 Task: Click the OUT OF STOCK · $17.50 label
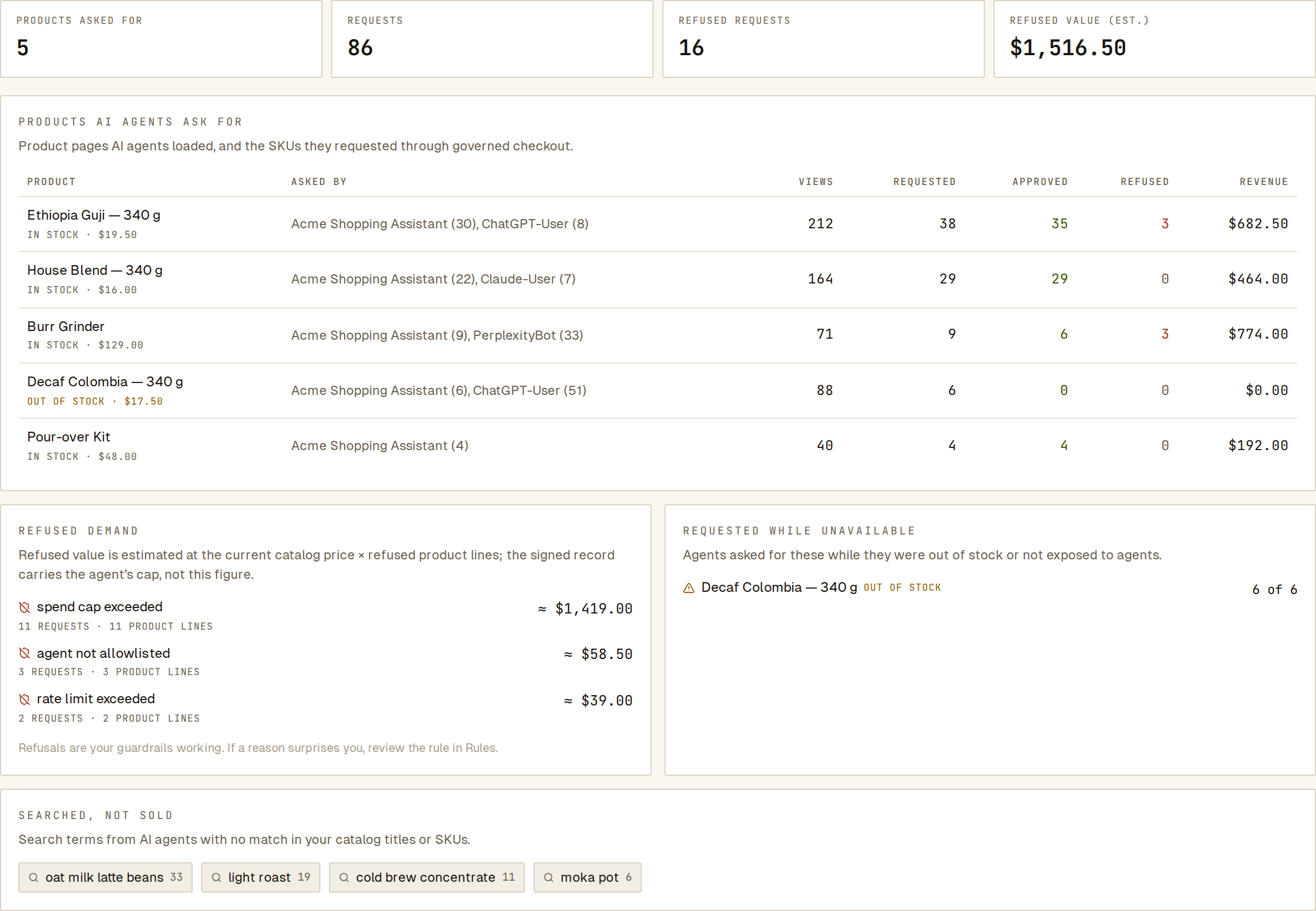click(95, 401)
